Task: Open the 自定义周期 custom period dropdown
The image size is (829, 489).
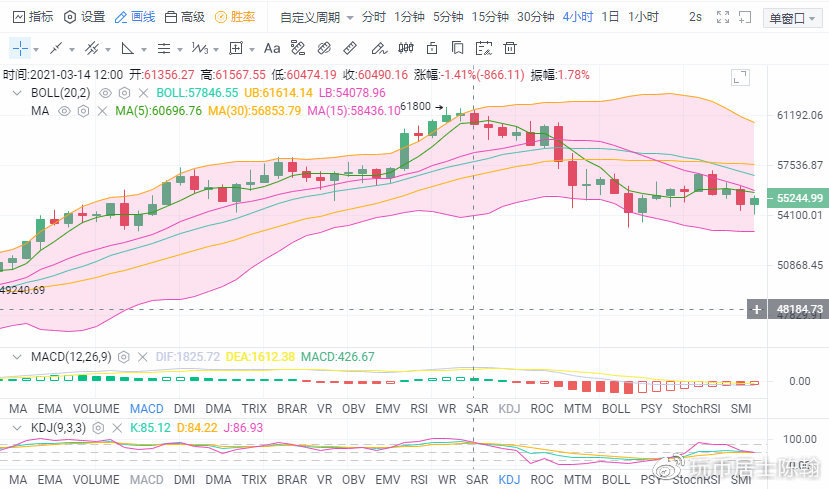Action: (x=317, y=17)
